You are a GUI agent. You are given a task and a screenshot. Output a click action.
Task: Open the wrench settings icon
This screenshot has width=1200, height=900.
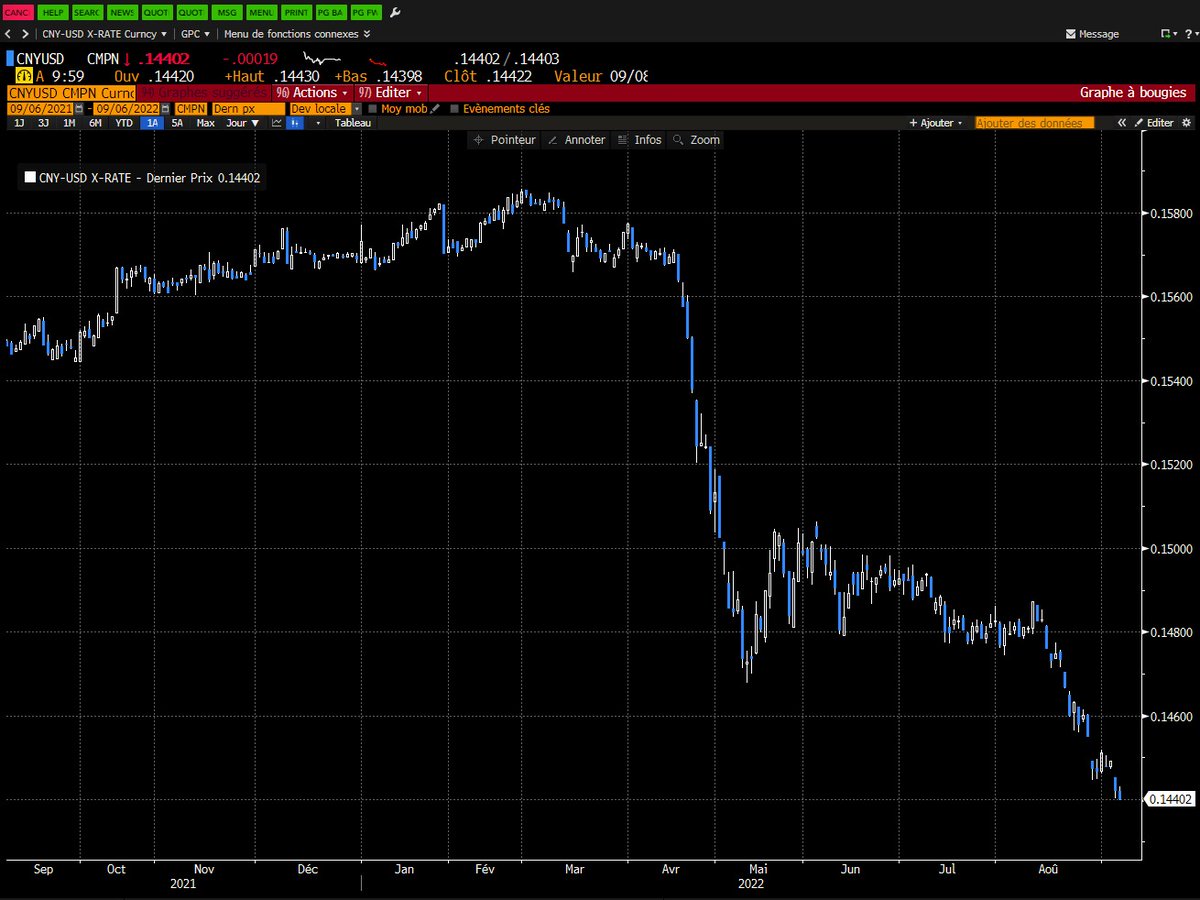[395, 12]
